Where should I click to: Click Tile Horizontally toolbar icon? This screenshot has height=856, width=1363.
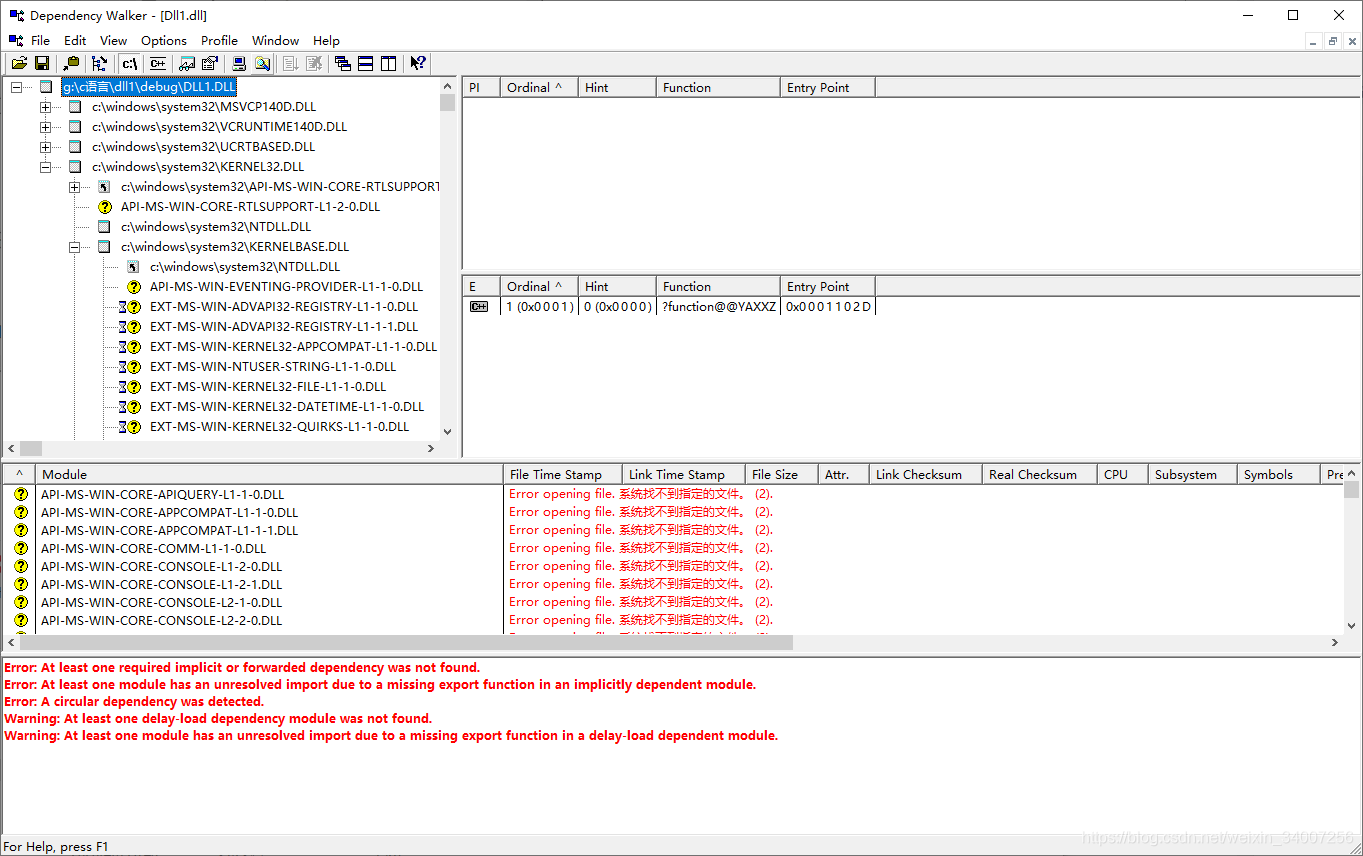click(366, 63)
